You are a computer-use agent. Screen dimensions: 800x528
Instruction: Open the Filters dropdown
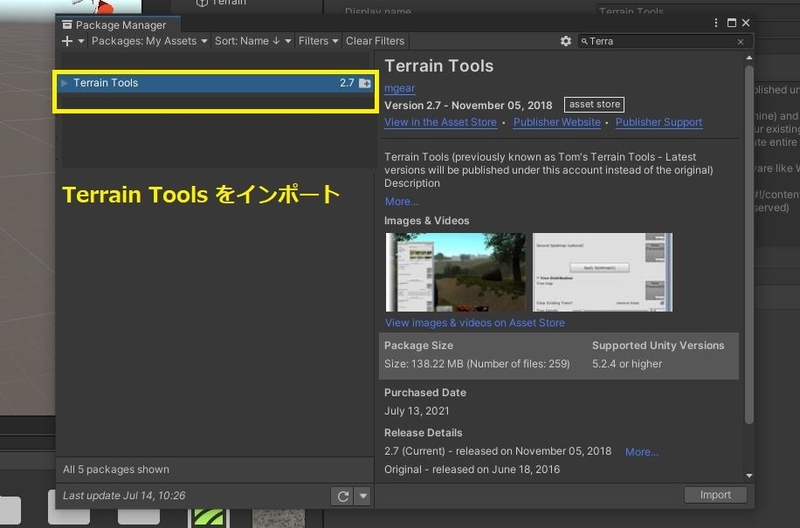pyautogui.click(x=318, y=41)
